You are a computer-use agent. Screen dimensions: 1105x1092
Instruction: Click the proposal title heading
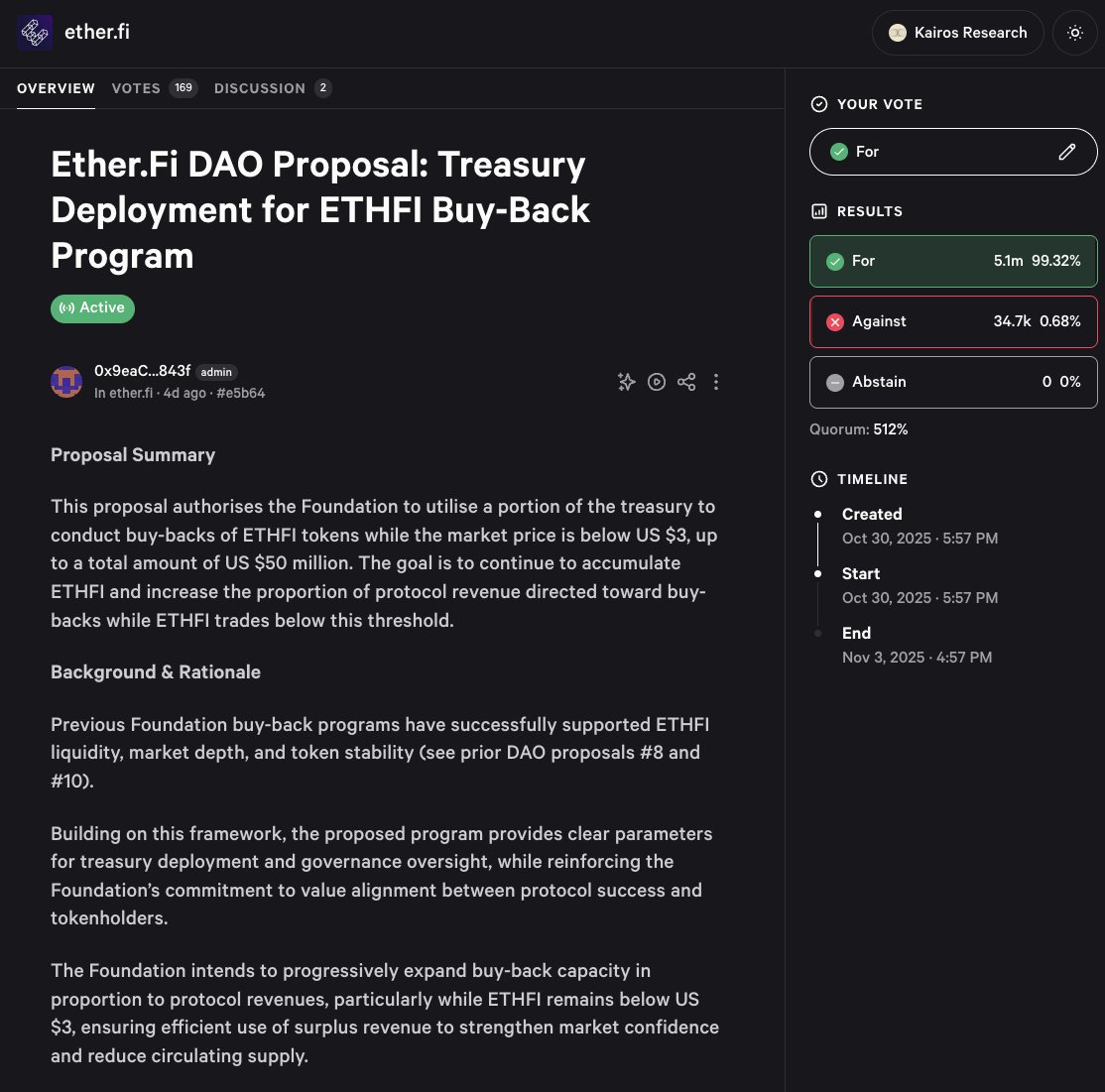320,210
